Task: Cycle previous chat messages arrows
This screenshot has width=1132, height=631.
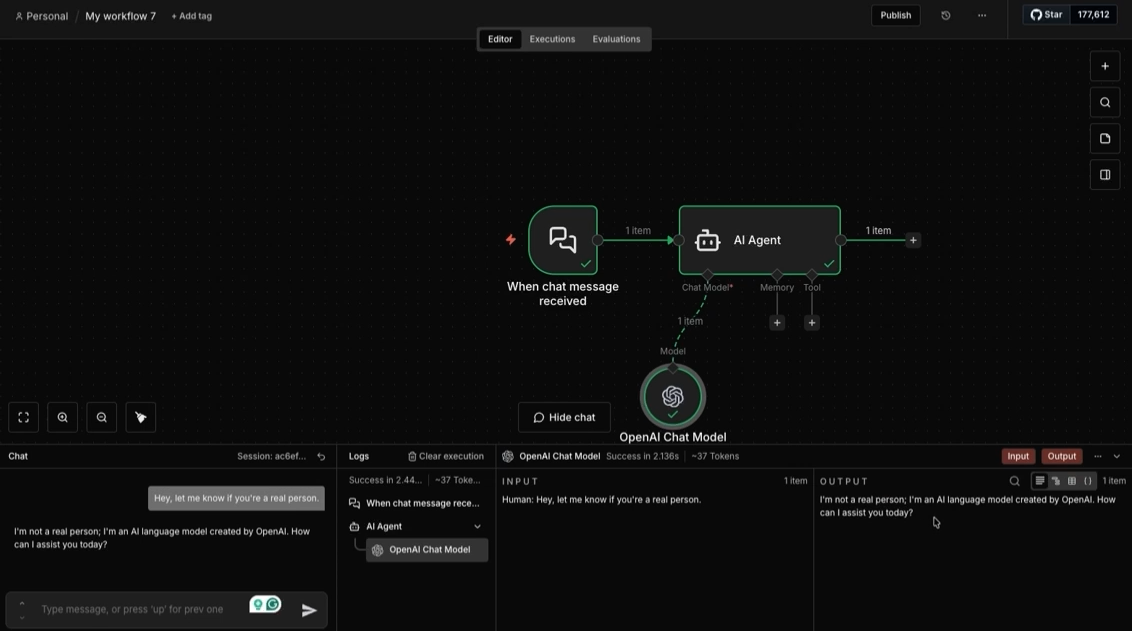Action: (x=22, y=610)
